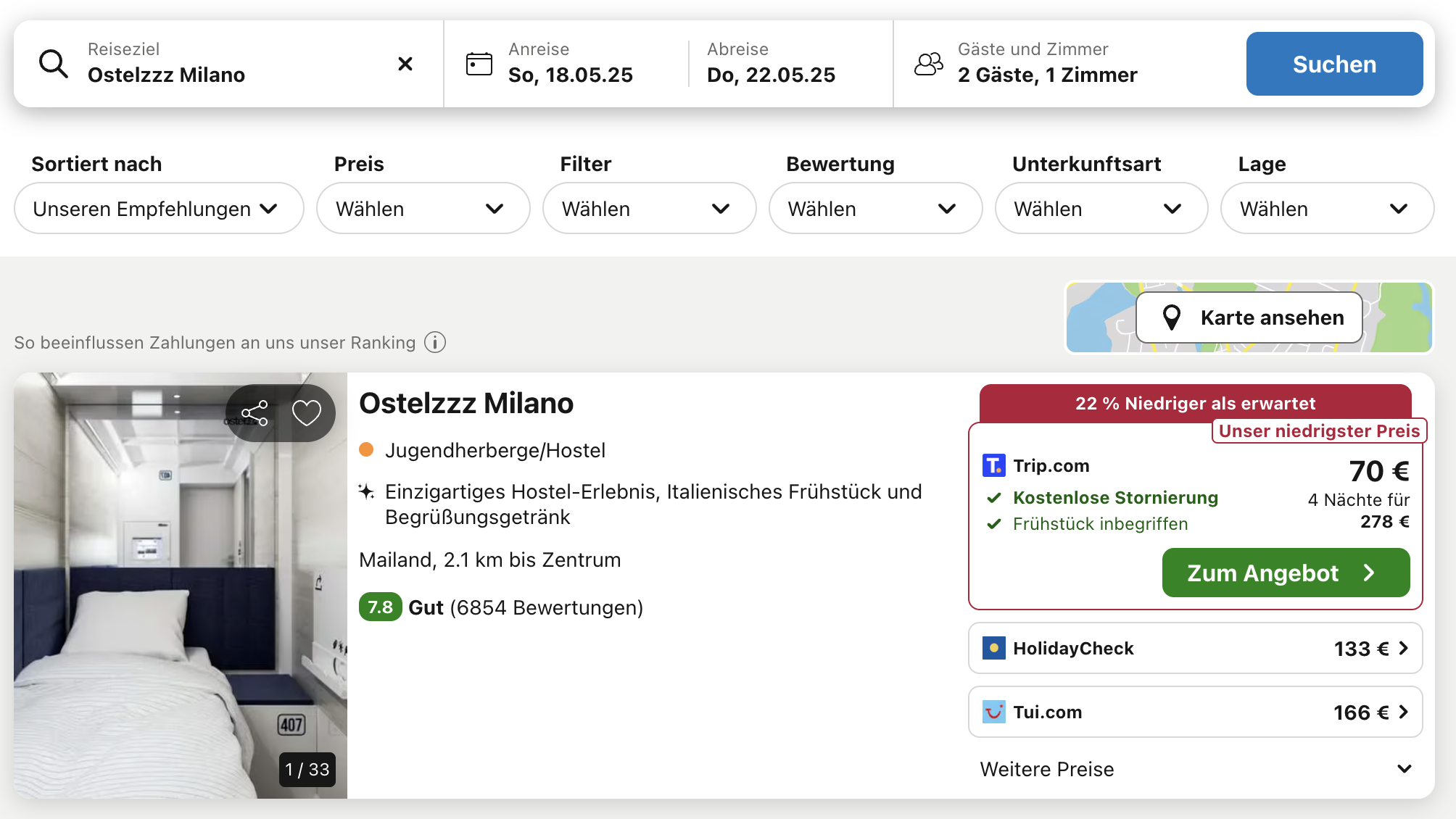Click the HolidayCheck logo icon
This screenshot has width=1456, height=819.
pos(994,648)
